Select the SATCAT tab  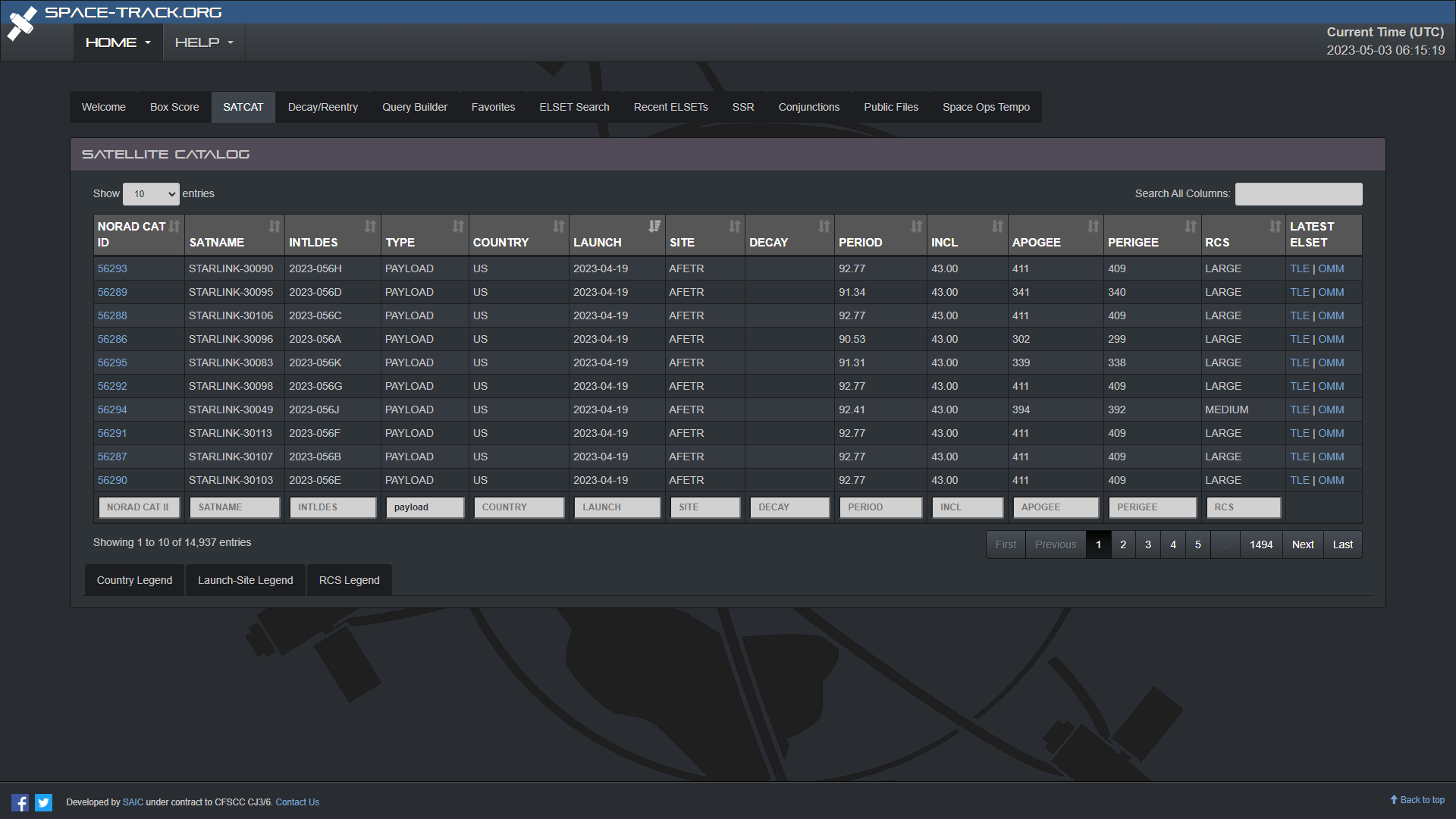[243, 107]
